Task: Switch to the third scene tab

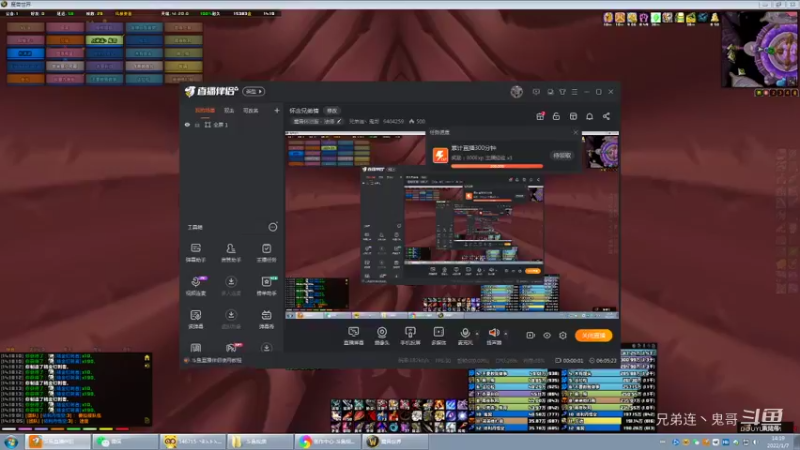Action: [251, 111]
